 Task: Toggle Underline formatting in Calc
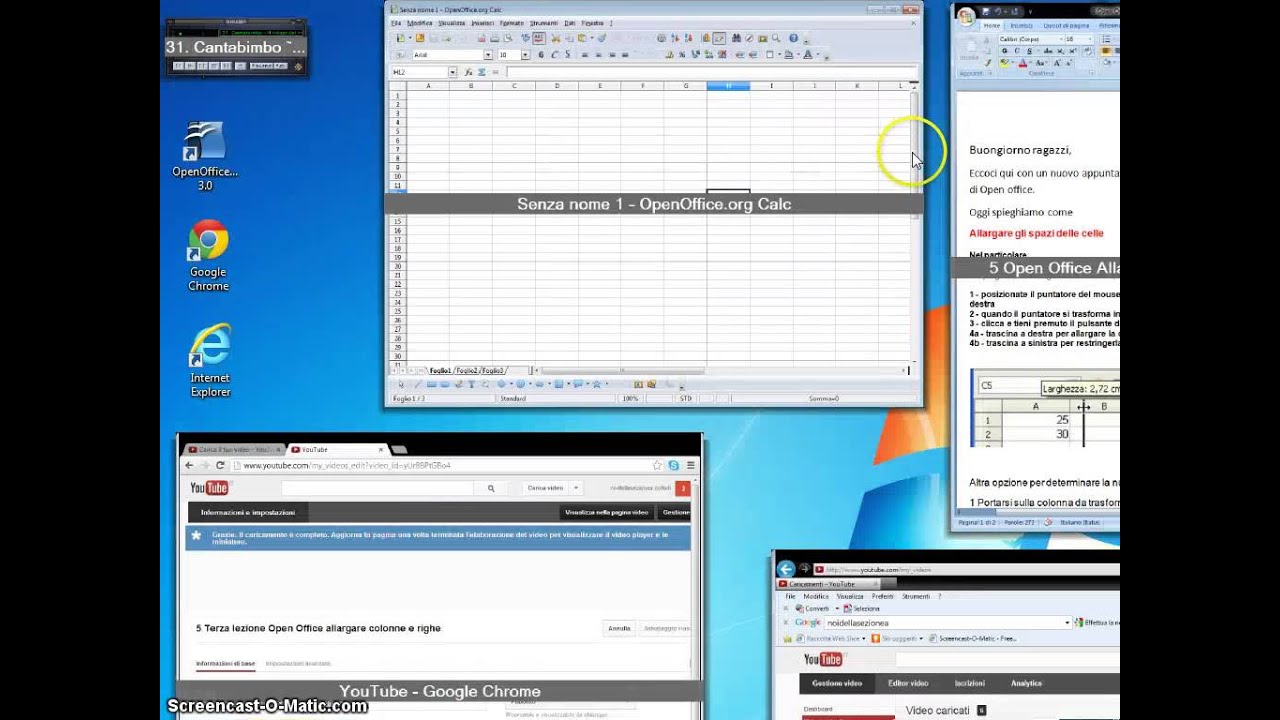click(567, 55)
